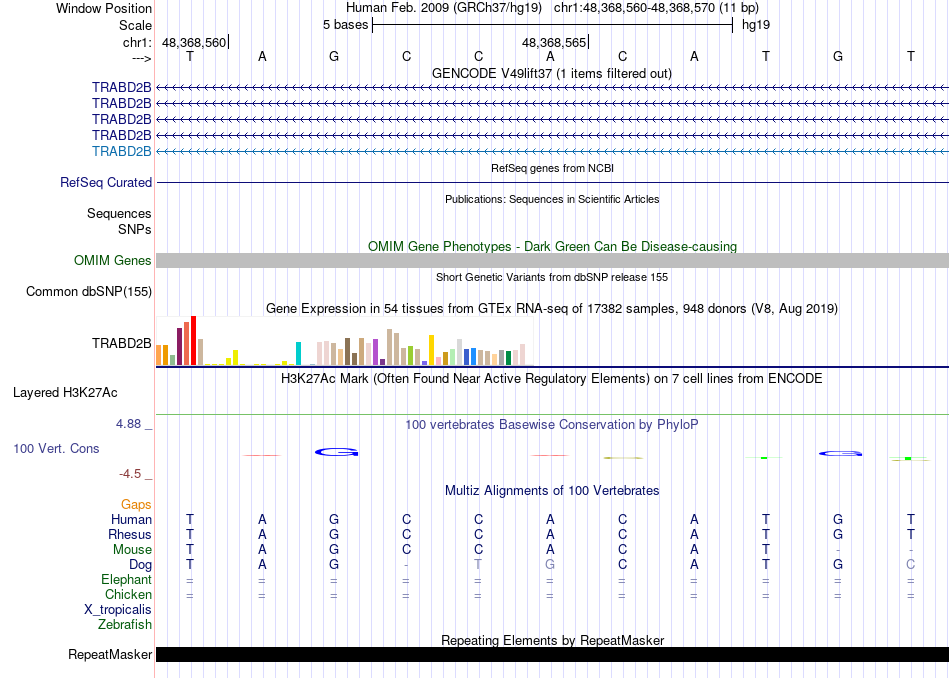Click the lime green expression bar

pyautogui.click(x=410, y=356)
